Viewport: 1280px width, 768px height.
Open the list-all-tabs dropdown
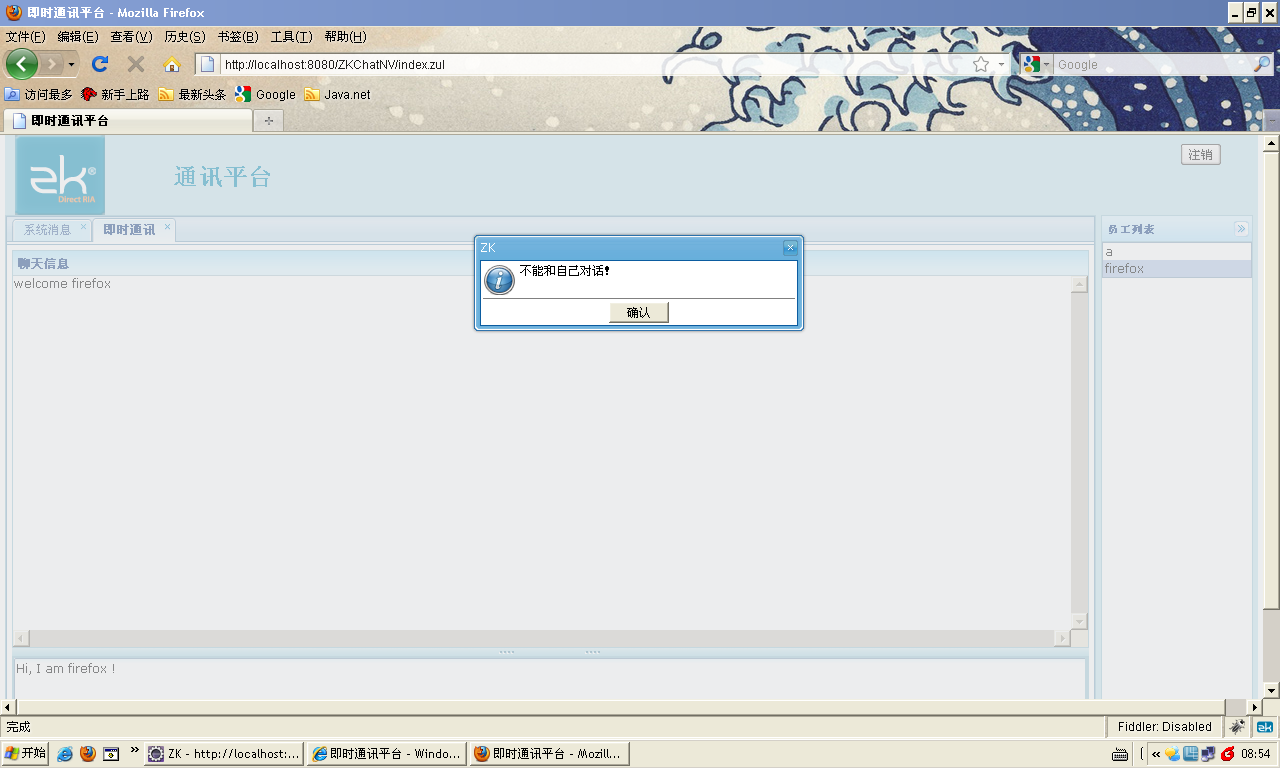[x=1272, y=120]
